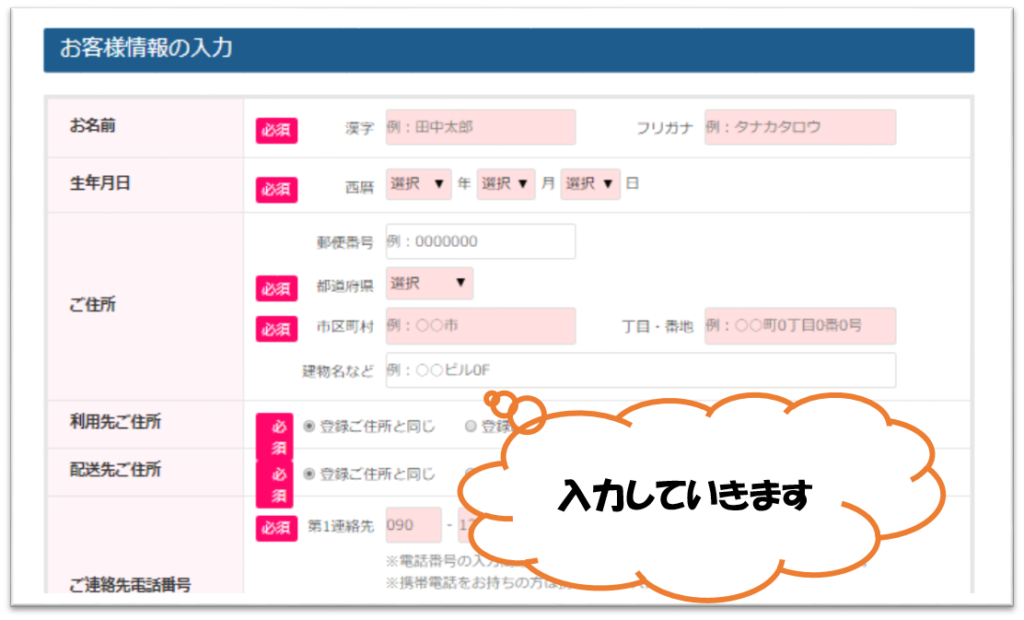Click the フリガナ input showing 例：タナカタロウ

800,127
